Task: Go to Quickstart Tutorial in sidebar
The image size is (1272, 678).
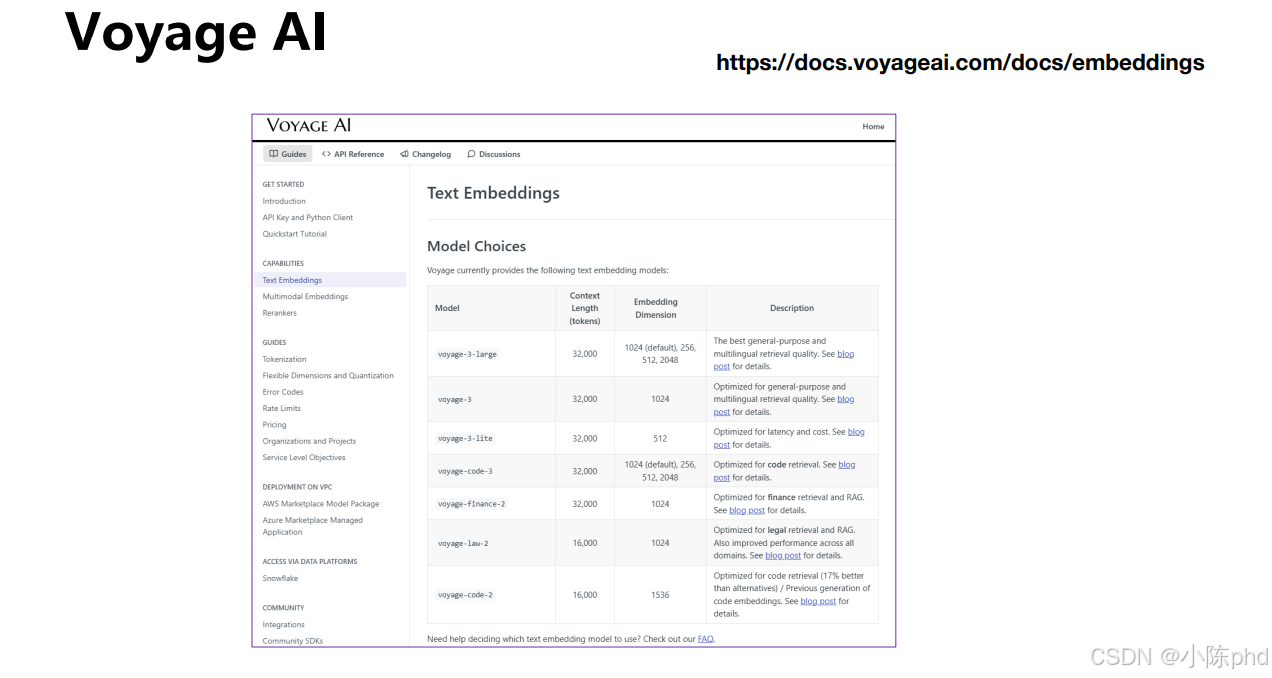Action: click(x=295, y=234)
